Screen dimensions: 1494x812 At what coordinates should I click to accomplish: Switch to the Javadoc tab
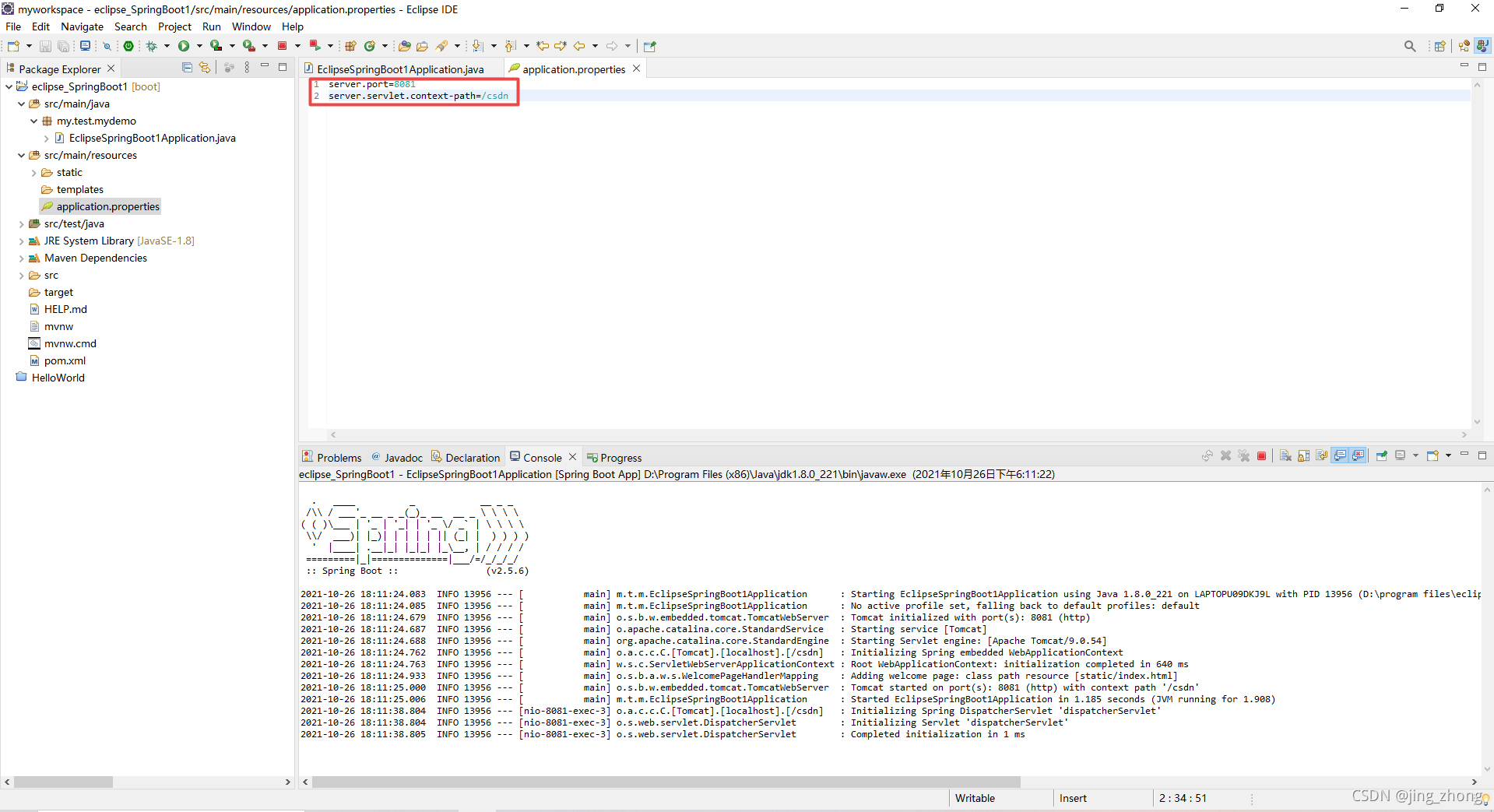pyautogui.click(x=397, y=458)
